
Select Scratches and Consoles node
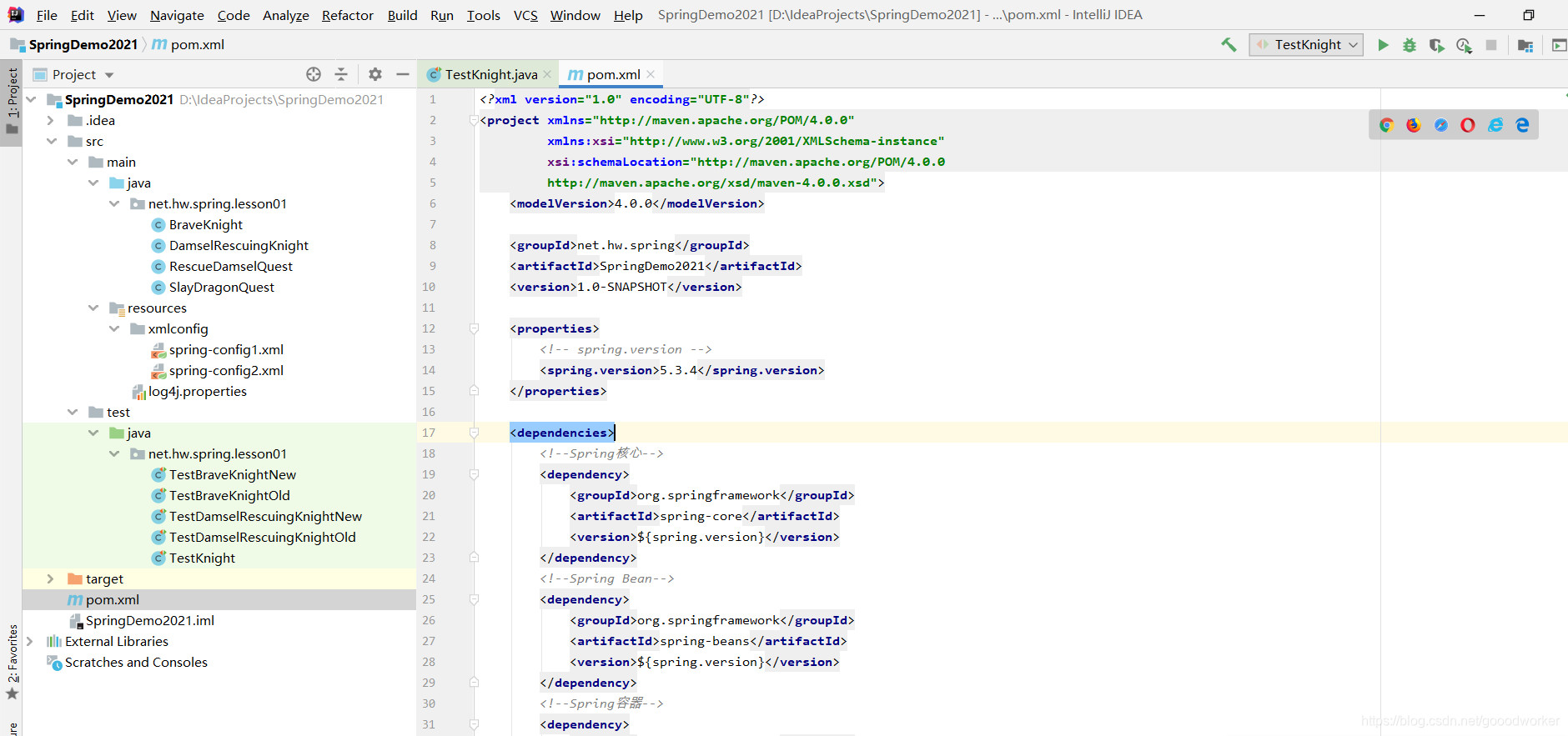click(x=136, y=662)
